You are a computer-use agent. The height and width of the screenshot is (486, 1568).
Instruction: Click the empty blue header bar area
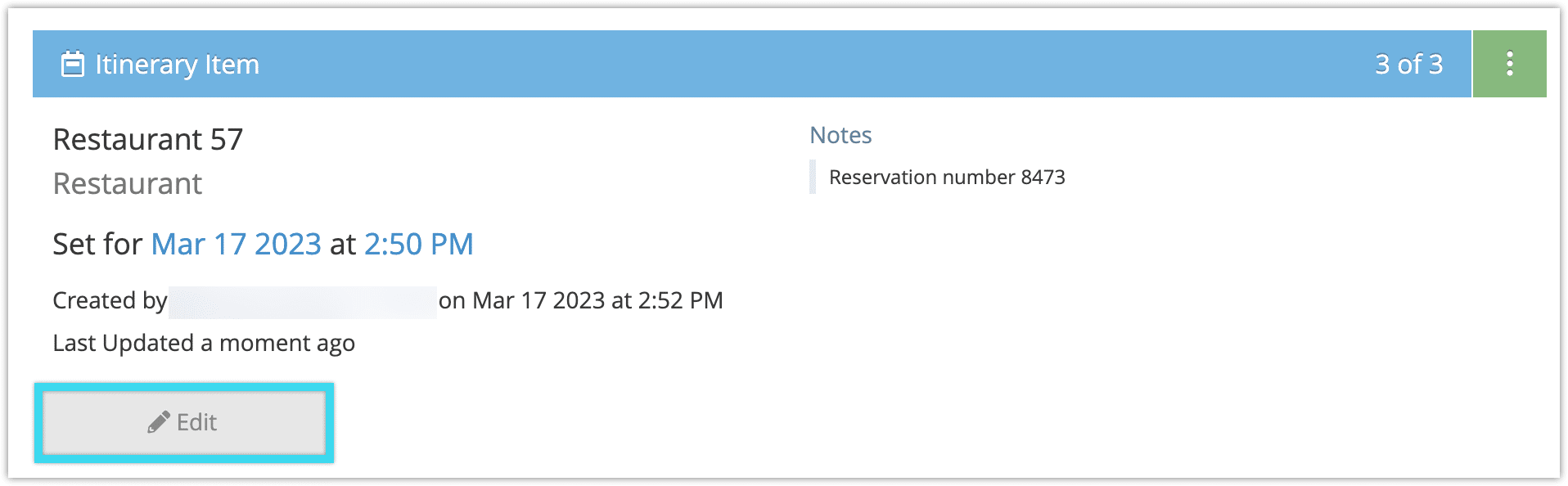[x=818, y=64]
